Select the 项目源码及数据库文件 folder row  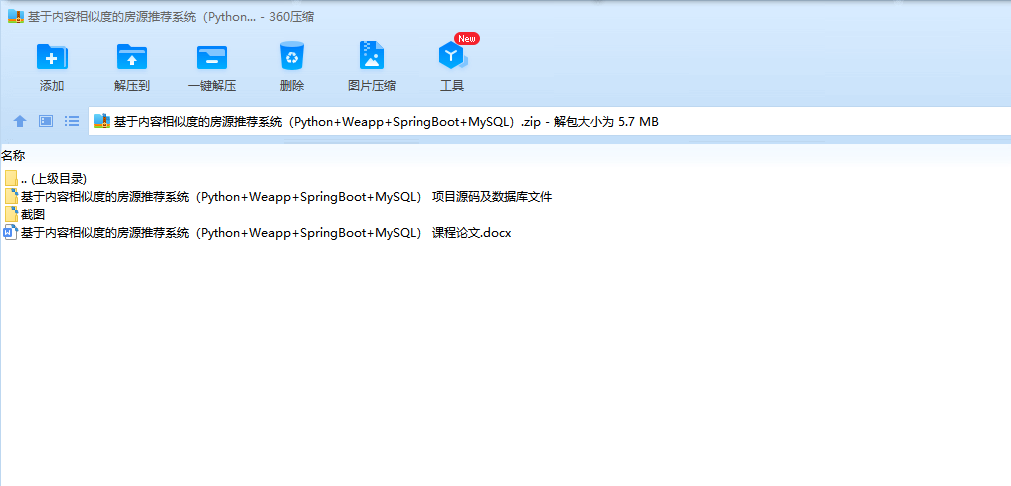click(x=278, y=197)
